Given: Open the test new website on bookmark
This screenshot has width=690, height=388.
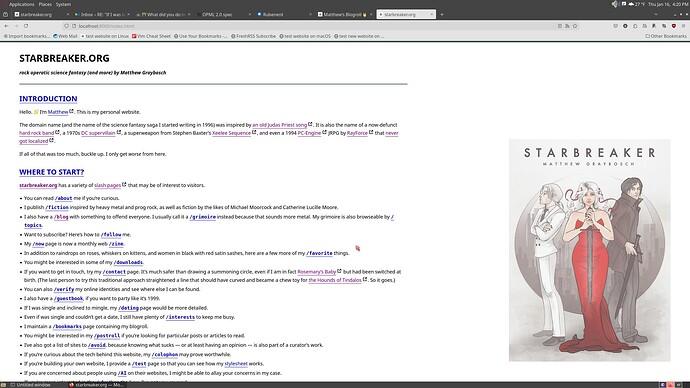Looking at the screenshot, I should pos(359,36).
